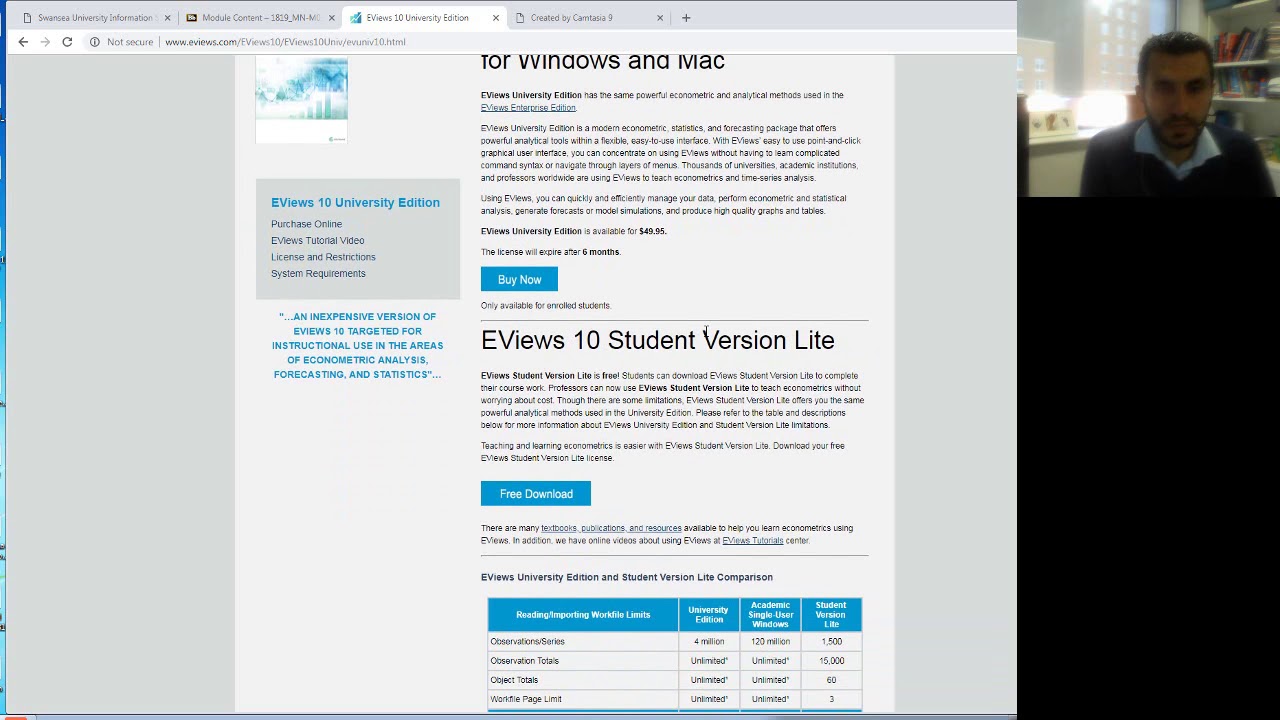The image size is (1280, 720).
Task: Click the $49.95 price text
Action: (652, 231)
